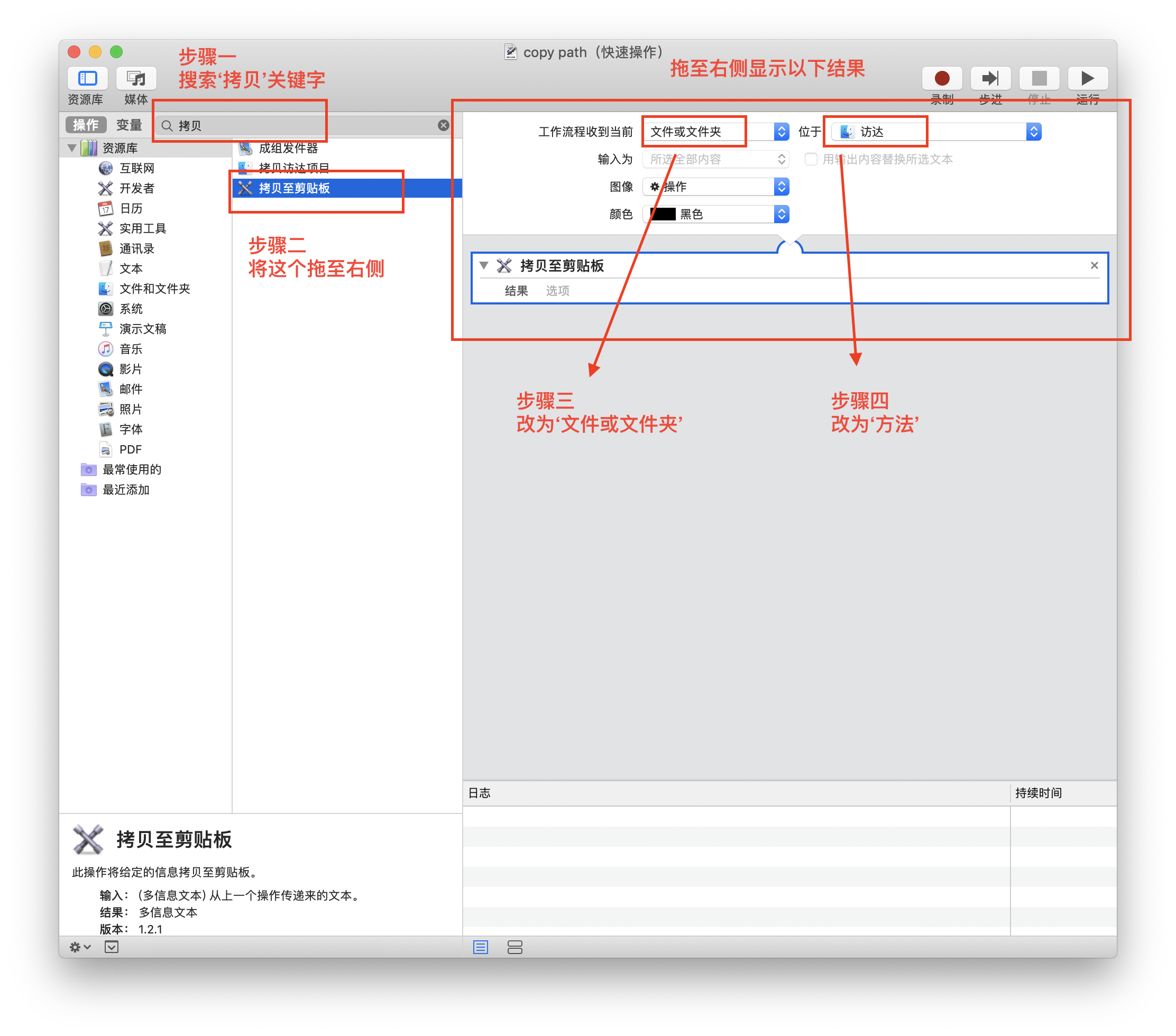Collapse the 资源库 tree disclosure triangle
1176x1036 pixels.
click(x=72, y=148)
